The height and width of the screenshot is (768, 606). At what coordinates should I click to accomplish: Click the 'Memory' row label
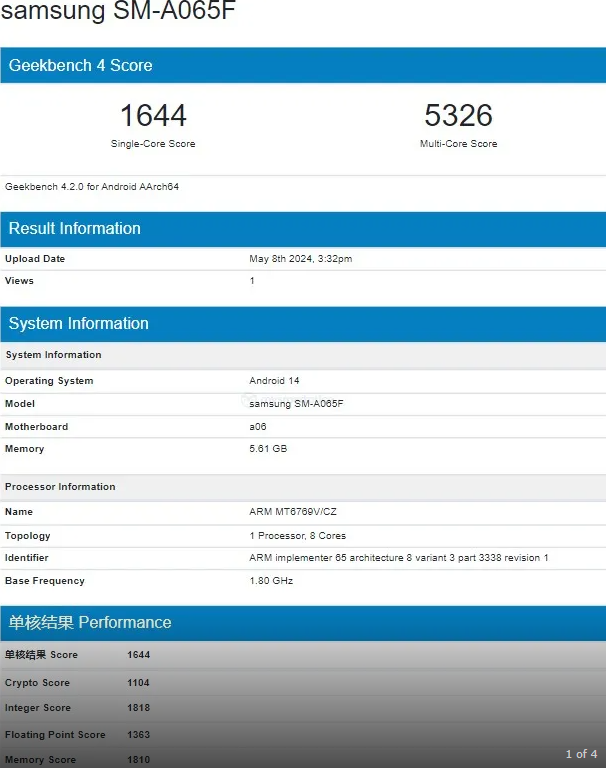coord(24,449)
